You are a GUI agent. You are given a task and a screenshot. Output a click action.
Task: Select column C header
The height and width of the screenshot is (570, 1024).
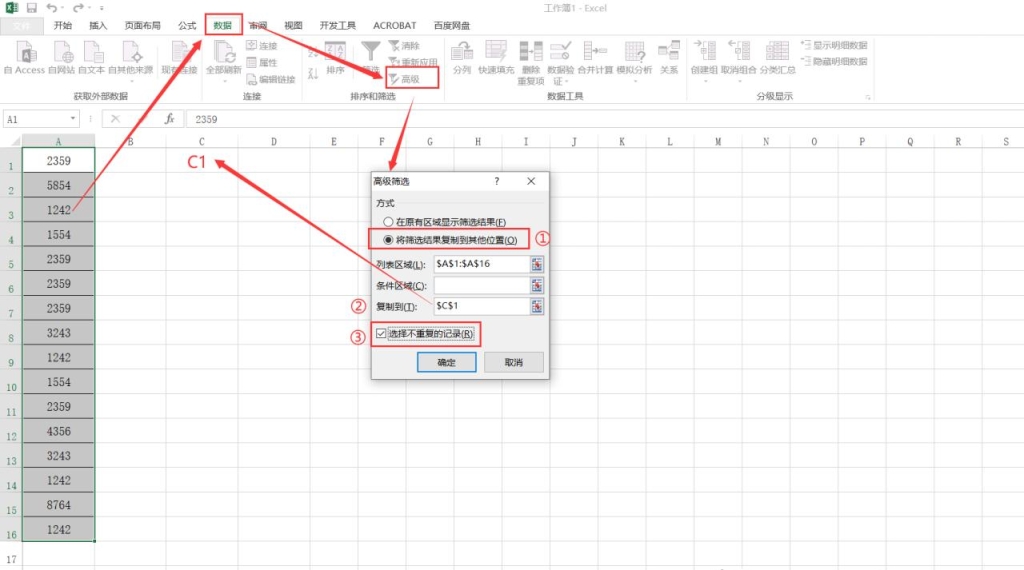(202, 142)
